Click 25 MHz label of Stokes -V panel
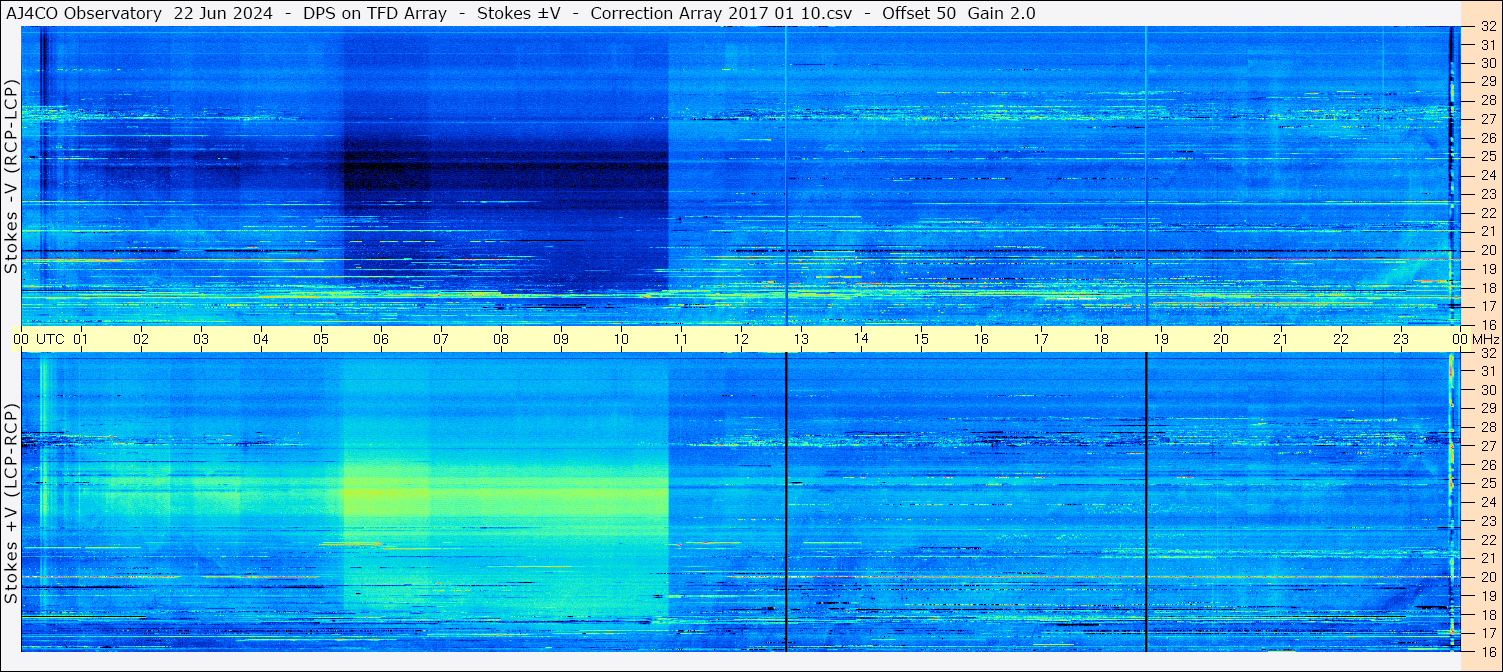1503x672 pixels. click(x=1488, y=157)
